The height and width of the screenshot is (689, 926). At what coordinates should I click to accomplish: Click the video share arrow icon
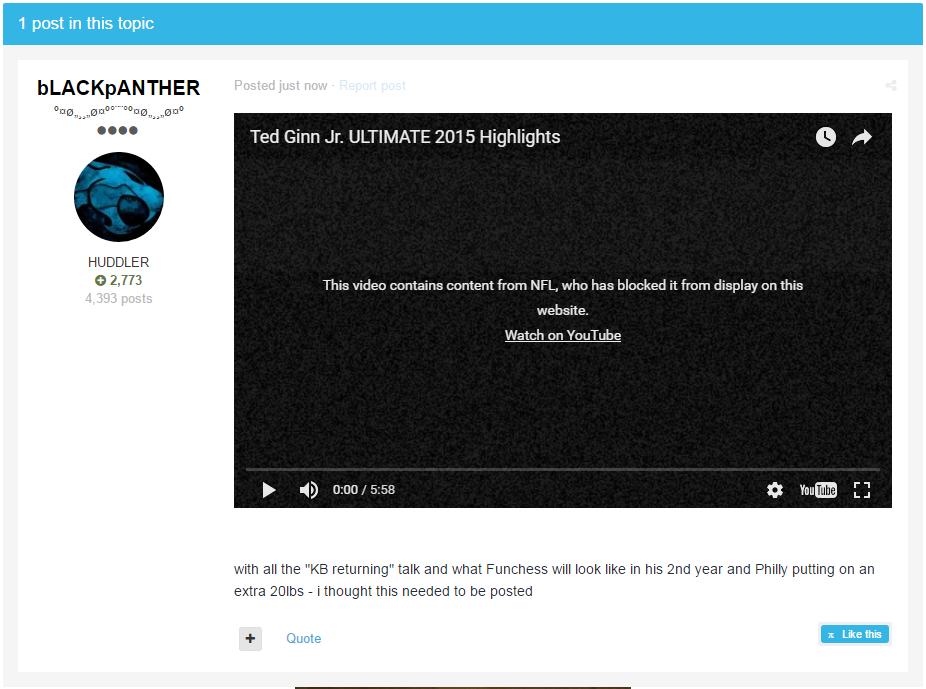[862, 137]
